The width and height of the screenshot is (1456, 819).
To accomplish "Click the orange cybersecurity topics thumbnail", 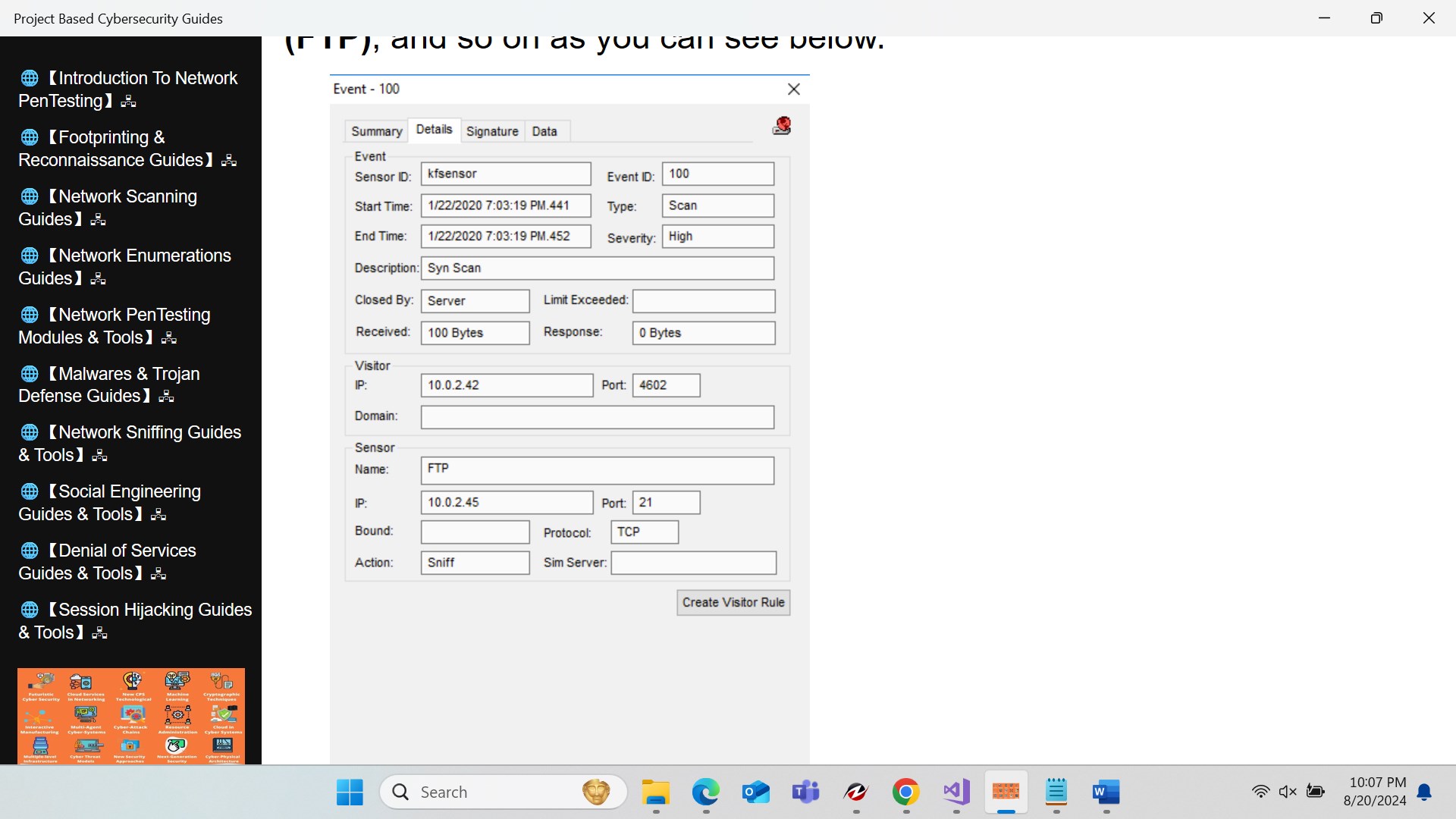I will (x=131, y=715).
